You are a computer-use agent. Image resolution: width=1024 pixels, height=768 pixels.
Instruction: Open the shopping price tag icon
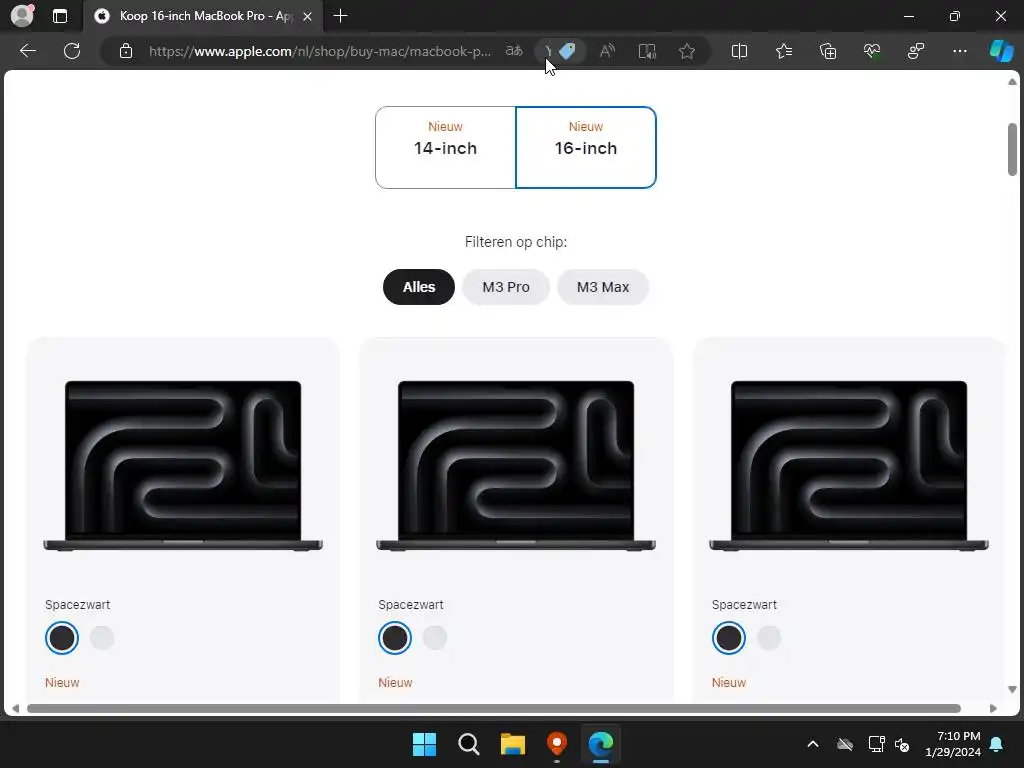click(567, 51)
